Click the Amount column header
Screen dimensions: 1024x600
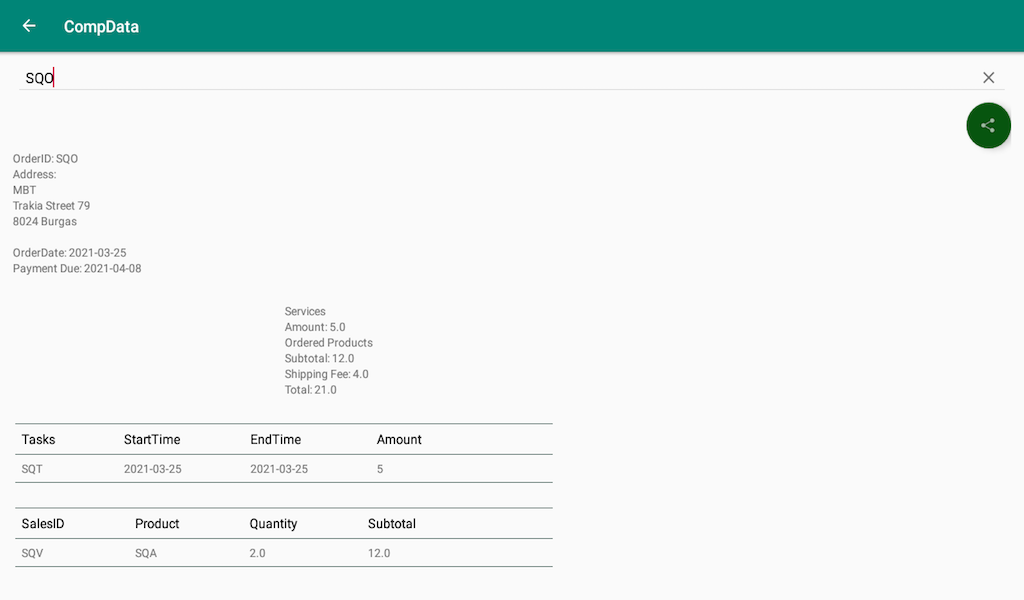point(399,439)
